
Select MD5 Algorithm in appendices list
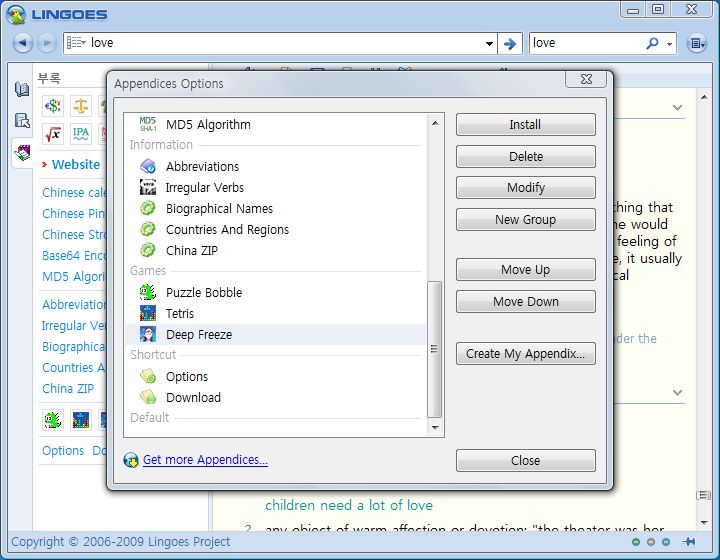(x=276, y=124)
